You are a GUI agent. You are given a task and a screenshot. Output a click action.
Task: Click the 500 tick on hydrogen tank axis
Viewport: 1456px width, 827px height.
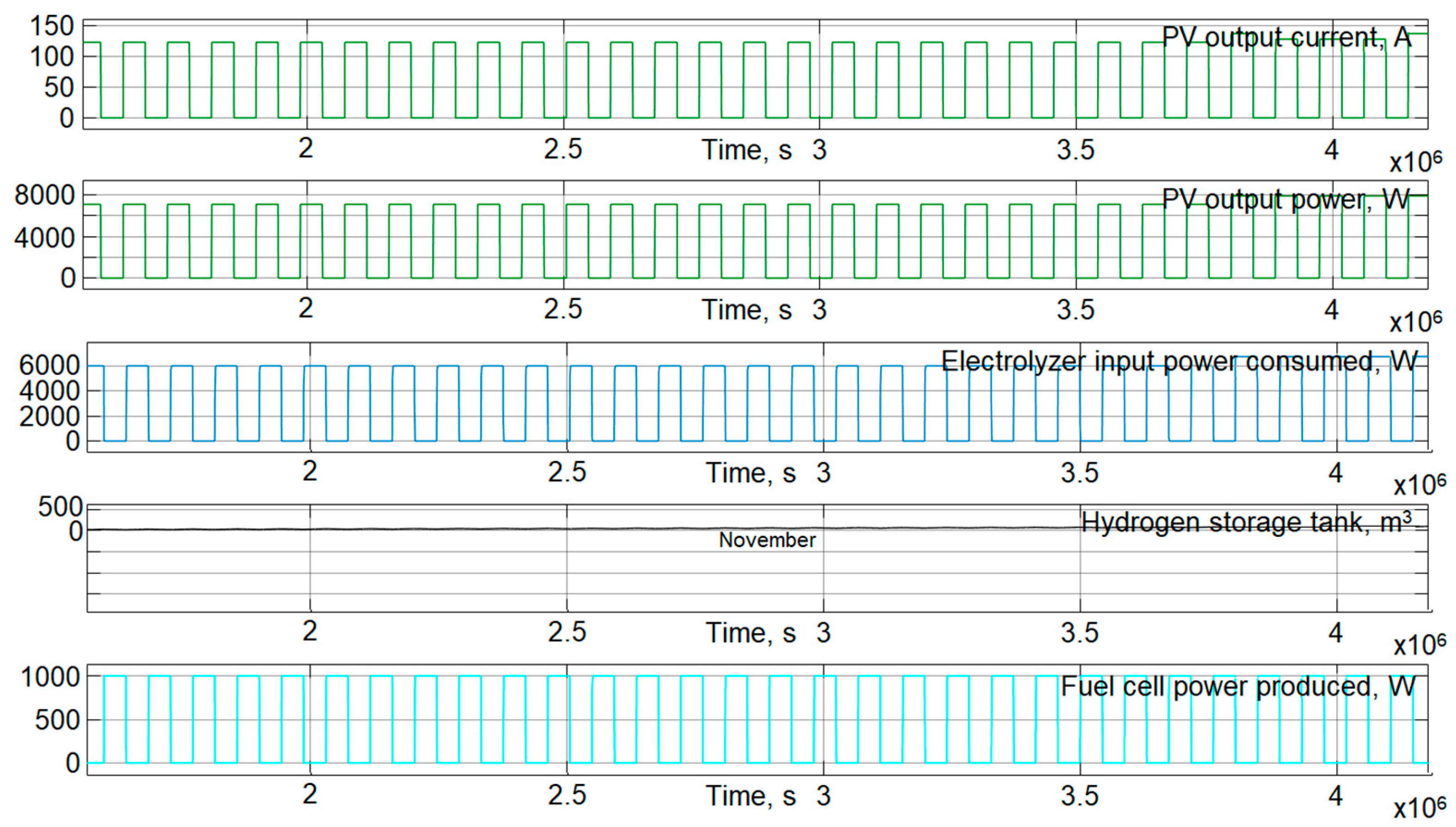60,507
